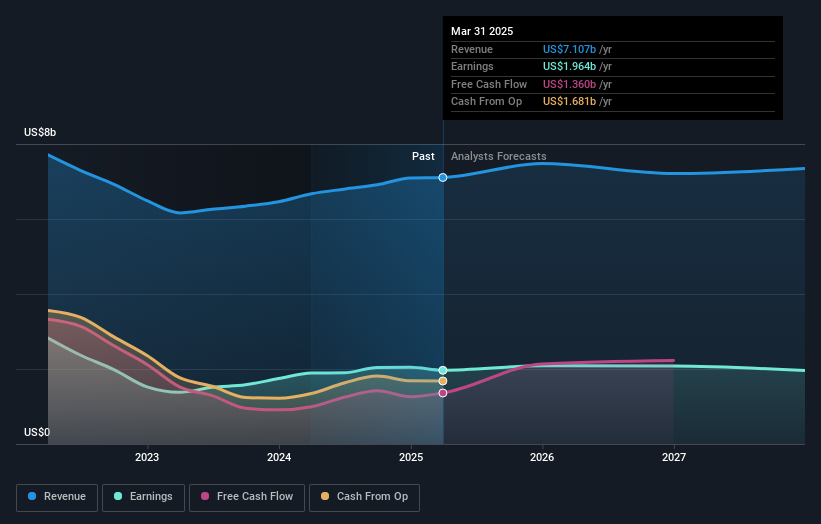Select the Revenue data point on the blue line
Viewport: 821px width, 524px height.
tap(443, 177)
